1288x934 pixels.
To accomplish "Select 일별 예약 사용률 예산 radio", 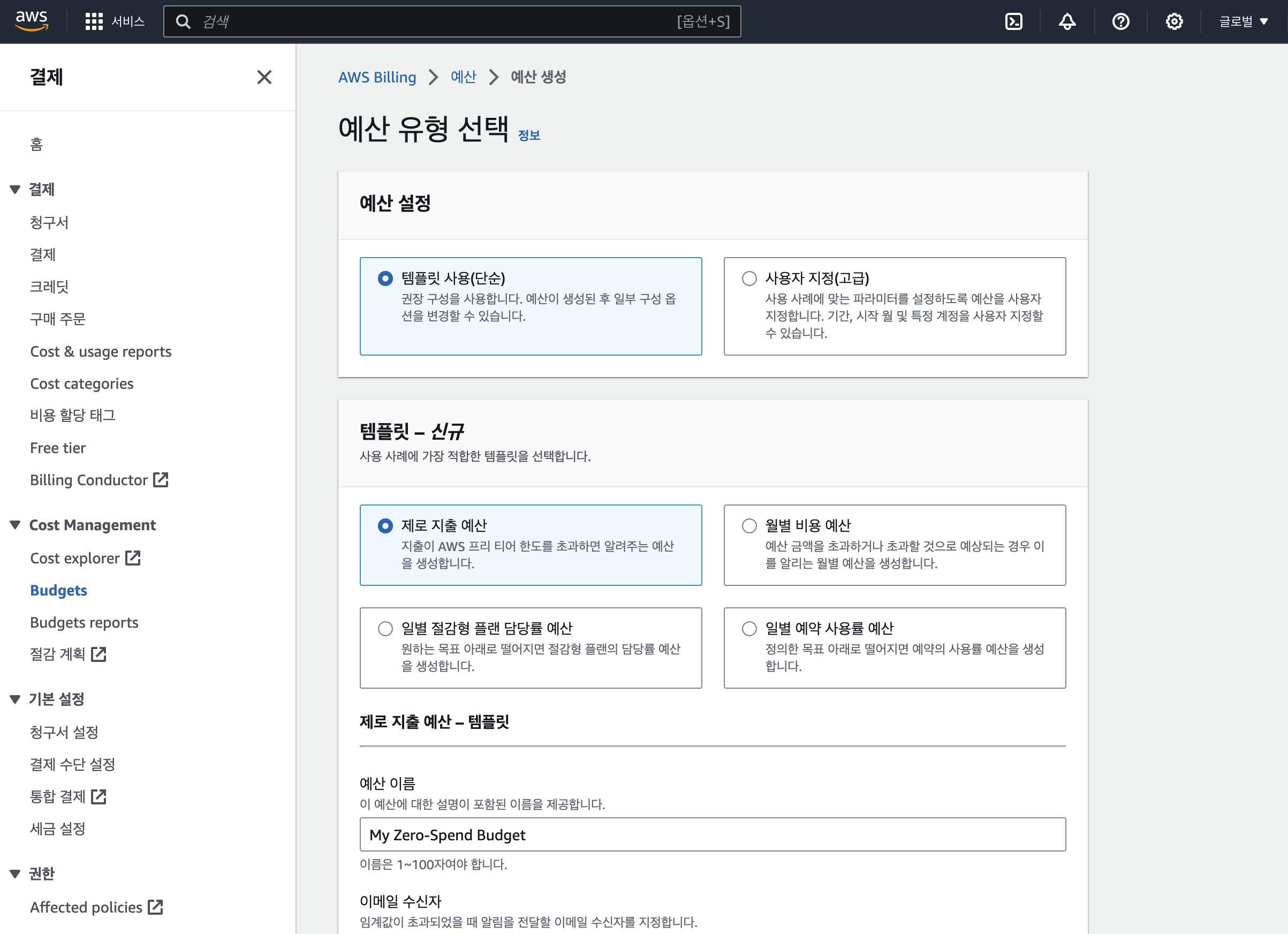I will [x=749, y=628].
